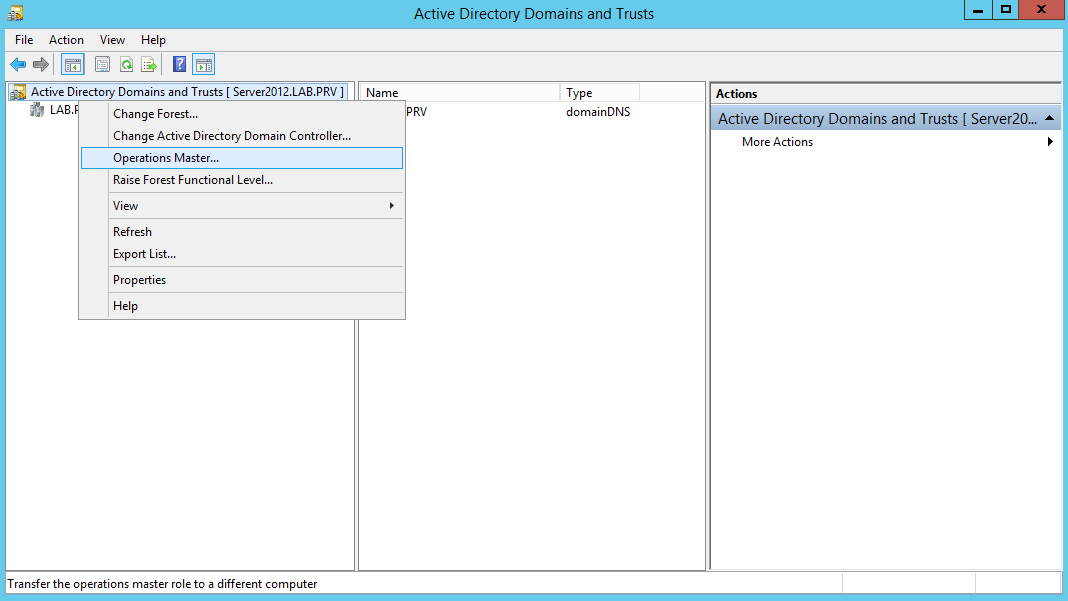Sort by the Name column header
This screenshot has width=1068, height=601.
pyautogui.click(x=459, y=93)
